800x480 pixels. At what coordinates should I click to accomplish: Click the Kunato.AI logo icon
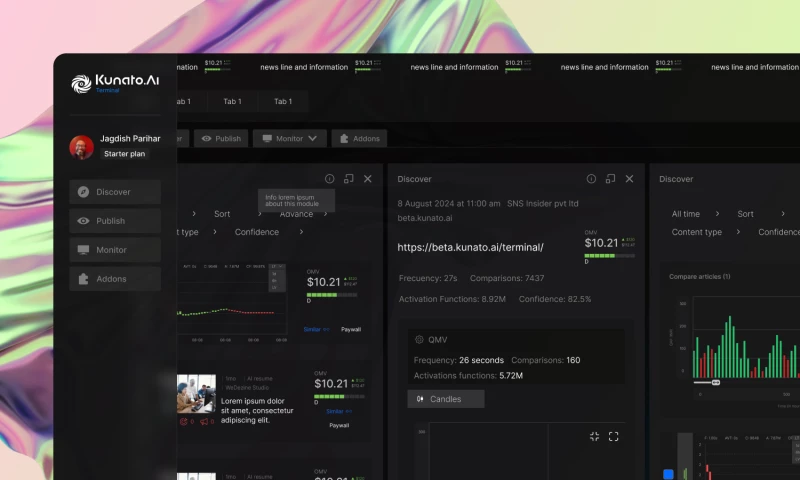point(81,84)
